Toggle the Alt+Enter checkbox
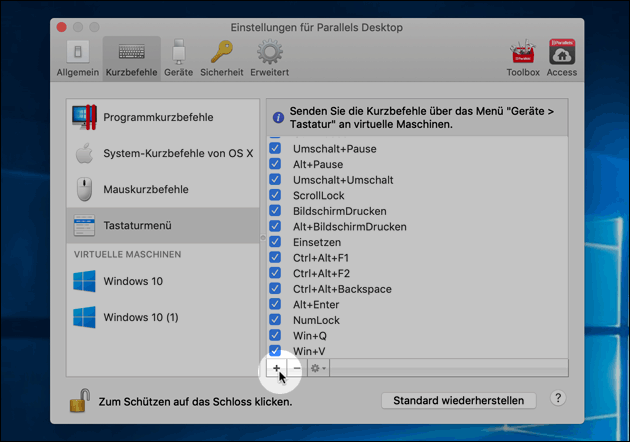This screenshot has width=630, height=442. pyautogui.click(x=275, y=304)
